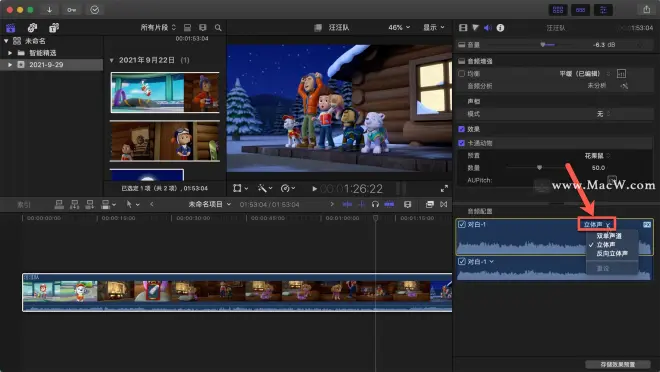Open the audio inspector speaker icon
This screenshot has height=372, width=660.
tap(487, 28)
